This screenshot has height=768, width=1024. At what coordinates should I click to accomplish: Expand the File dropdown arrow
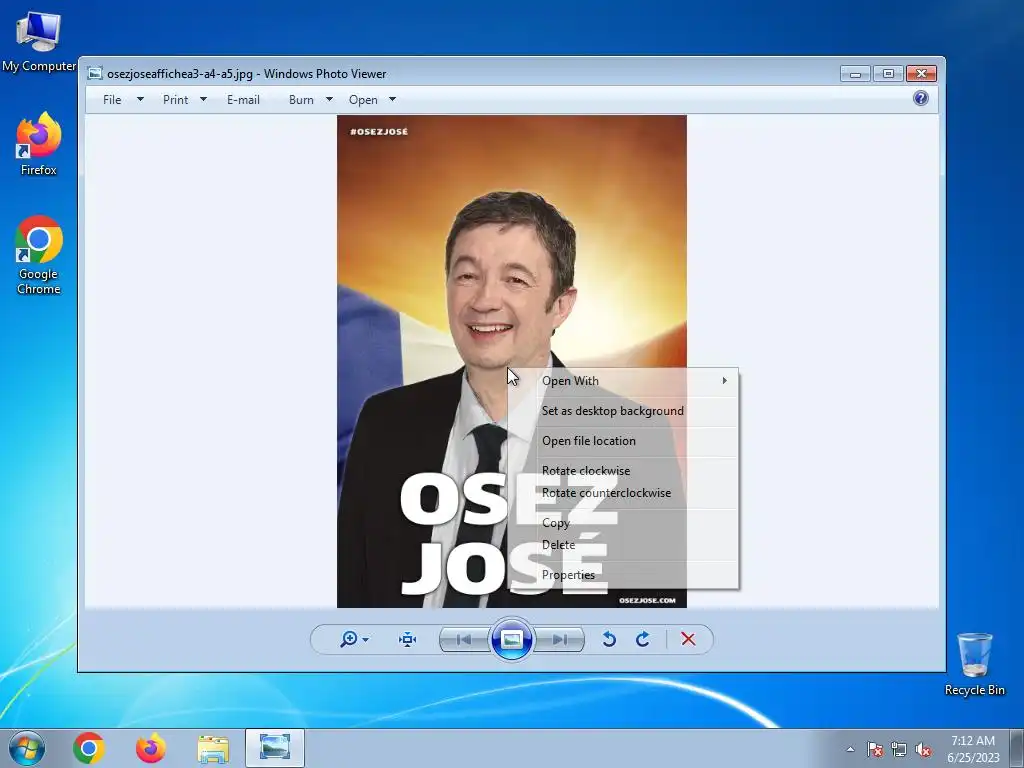pos(140,100)
